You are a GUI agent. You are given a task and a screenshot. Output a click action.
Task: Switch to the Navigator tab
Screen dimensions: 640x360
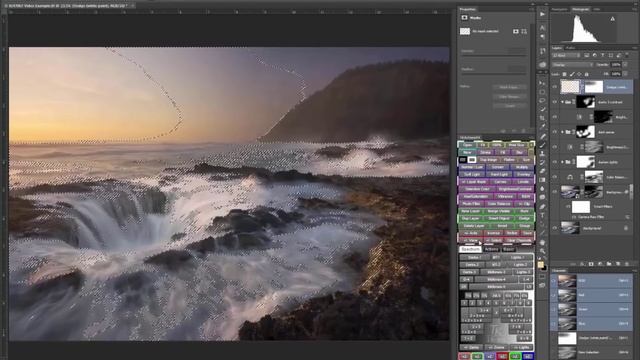click(x=560, y=9)
